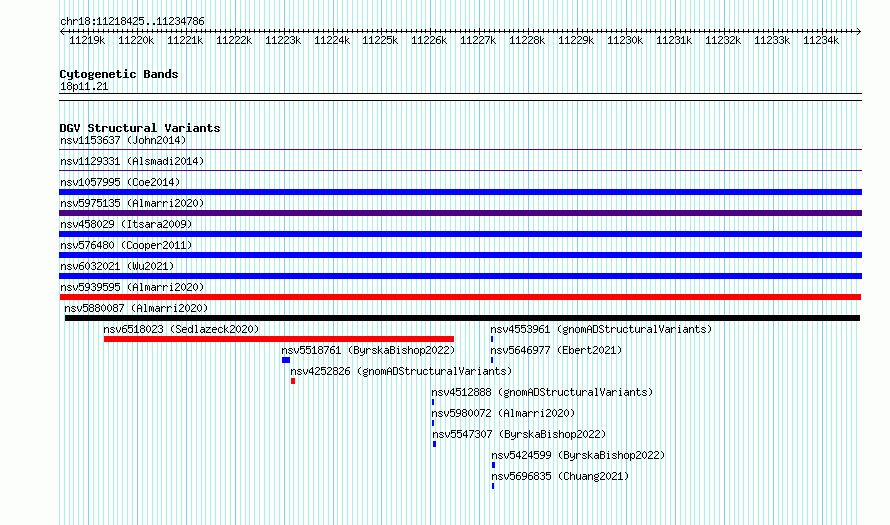Click the 11224k ruler position
The height and width of the screenshot is (525, 890).
tap(332, 40)
